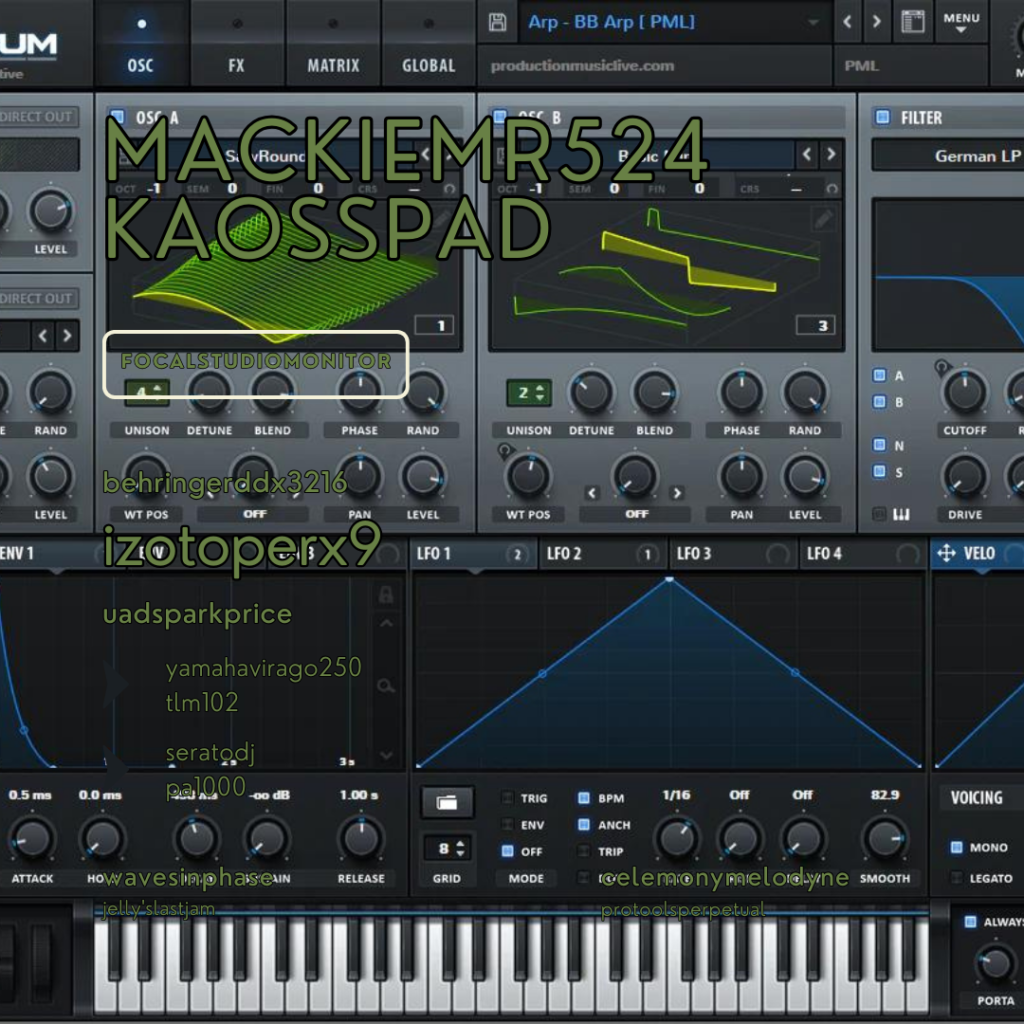Go to the previous preset using the left arrow
The width and height of the screenshot is (1024, 1024).
point(847,22)
